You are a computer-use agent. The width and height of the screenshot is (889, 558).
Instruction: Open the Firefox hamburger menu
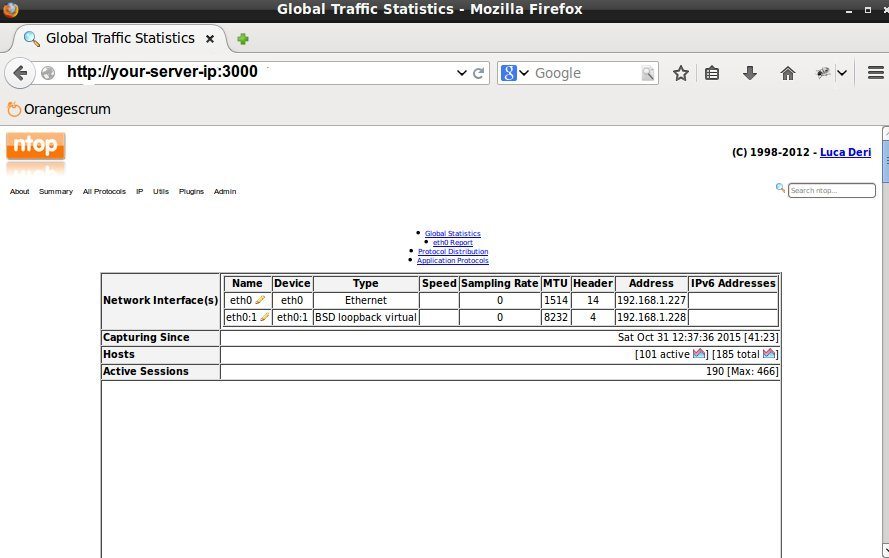(875, 73)
